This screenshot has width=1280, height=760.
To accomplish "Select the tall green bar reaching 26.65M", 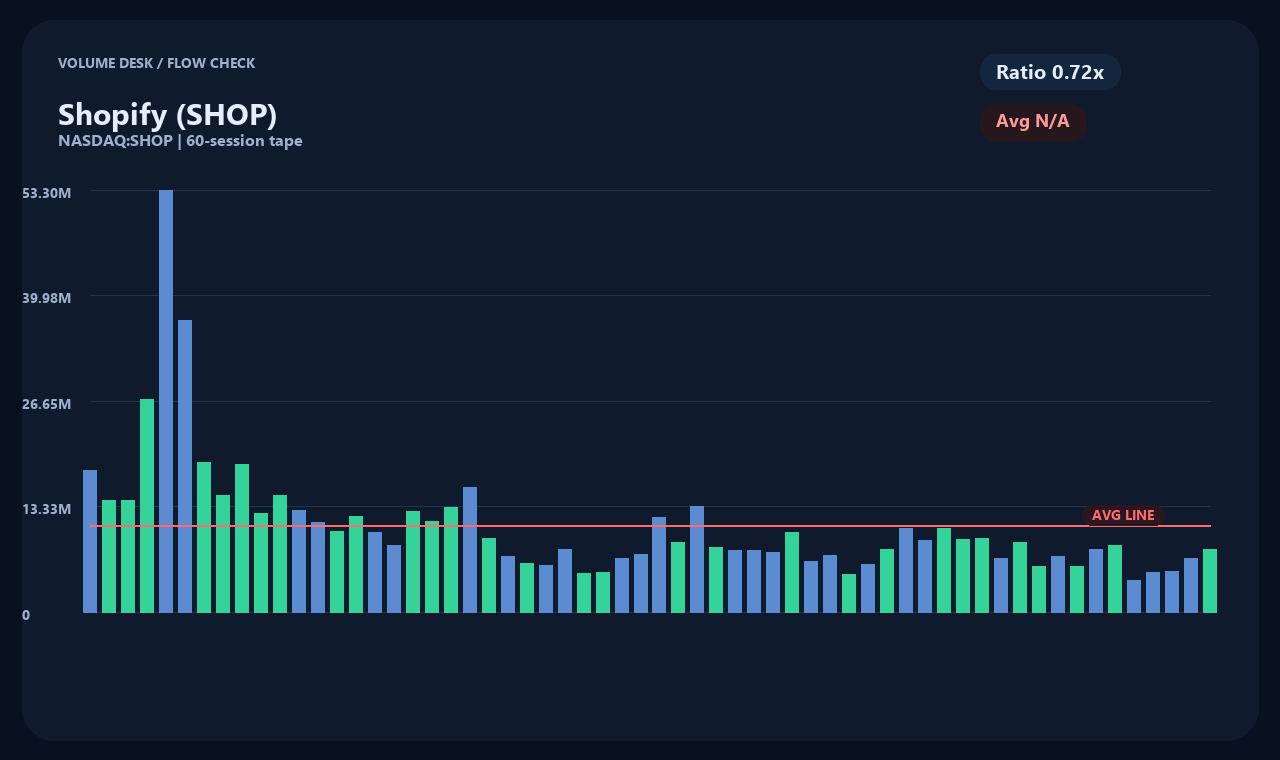I will tap(147, 506).
